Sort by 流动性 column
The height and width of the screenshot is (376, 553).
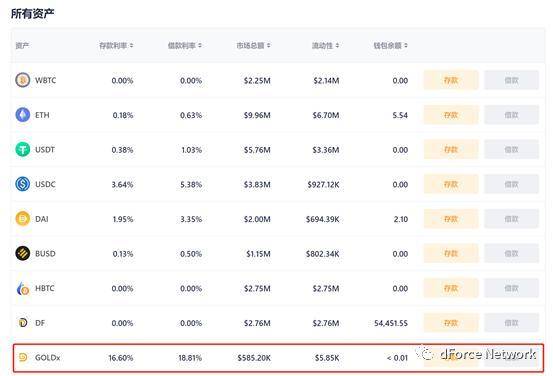click(325, 46)
